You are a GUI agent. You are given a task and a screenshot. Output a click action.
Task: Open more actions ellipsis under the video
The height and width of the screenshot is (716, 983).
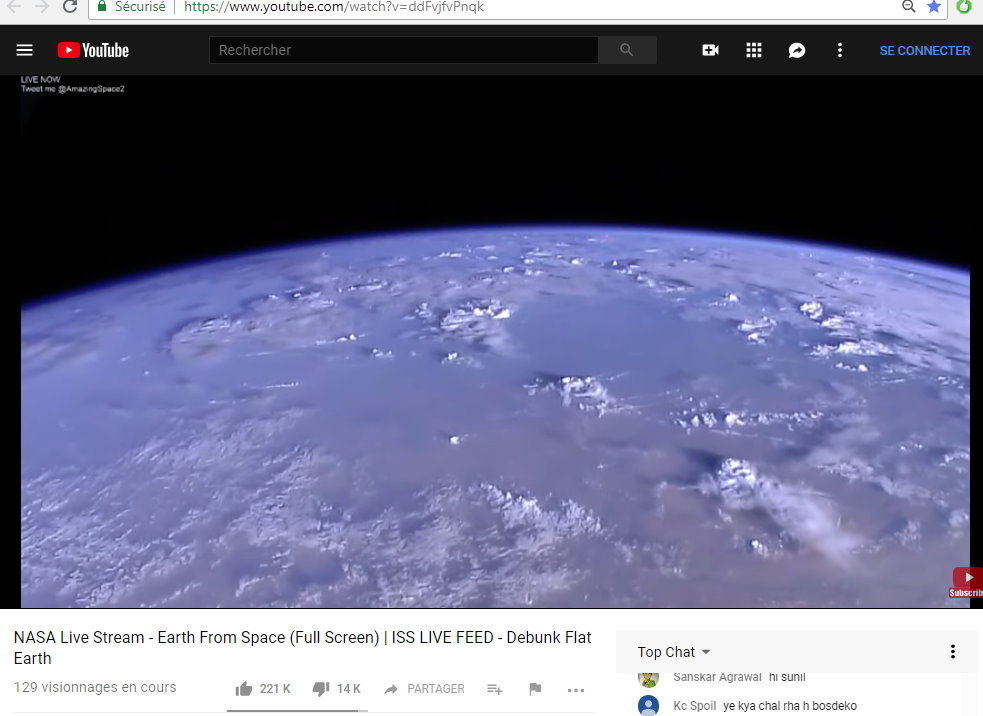tap(576, 690)
